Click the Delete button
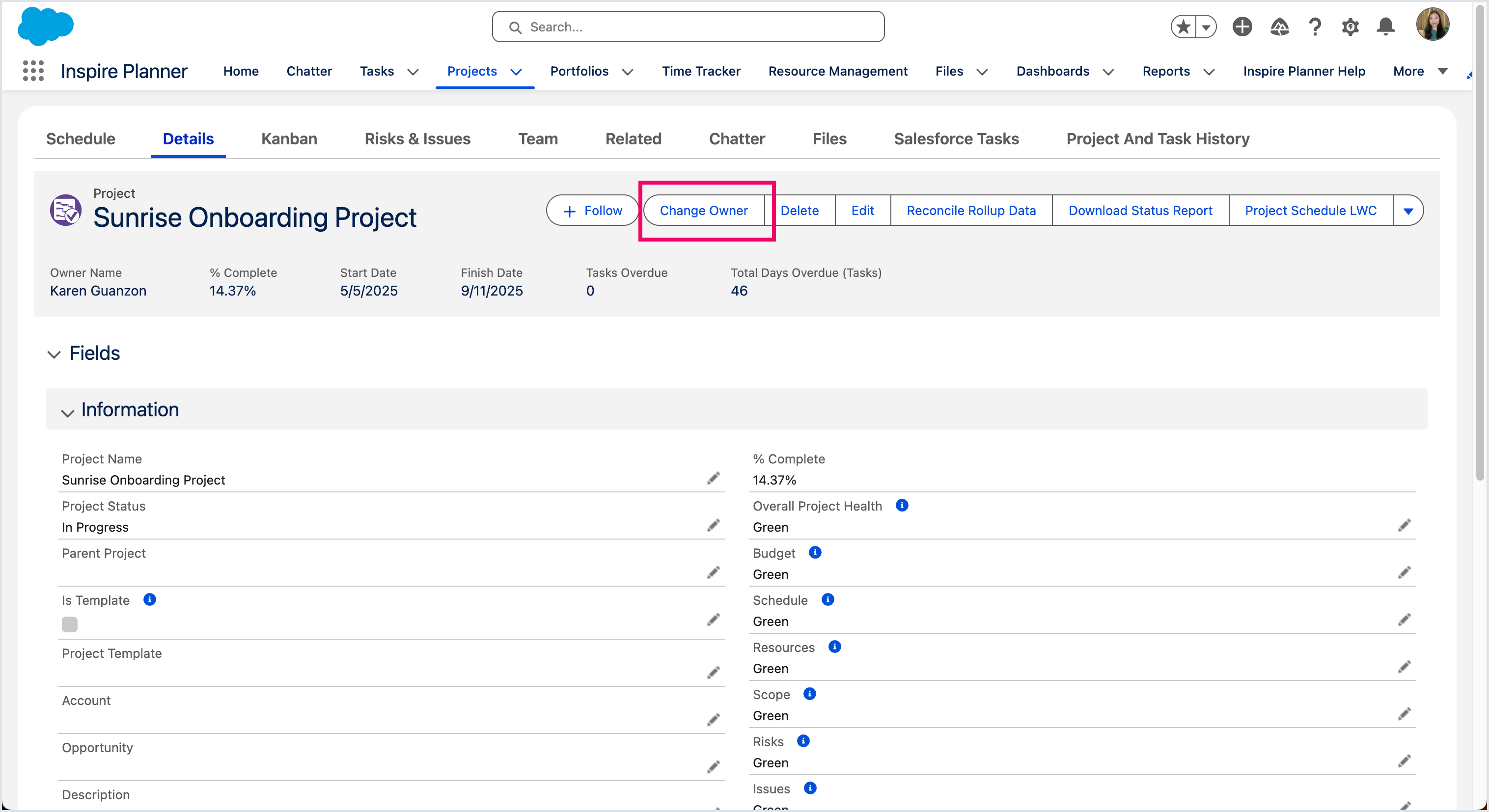Screen dimensions: 1489x812 click(x=800, y=211)
